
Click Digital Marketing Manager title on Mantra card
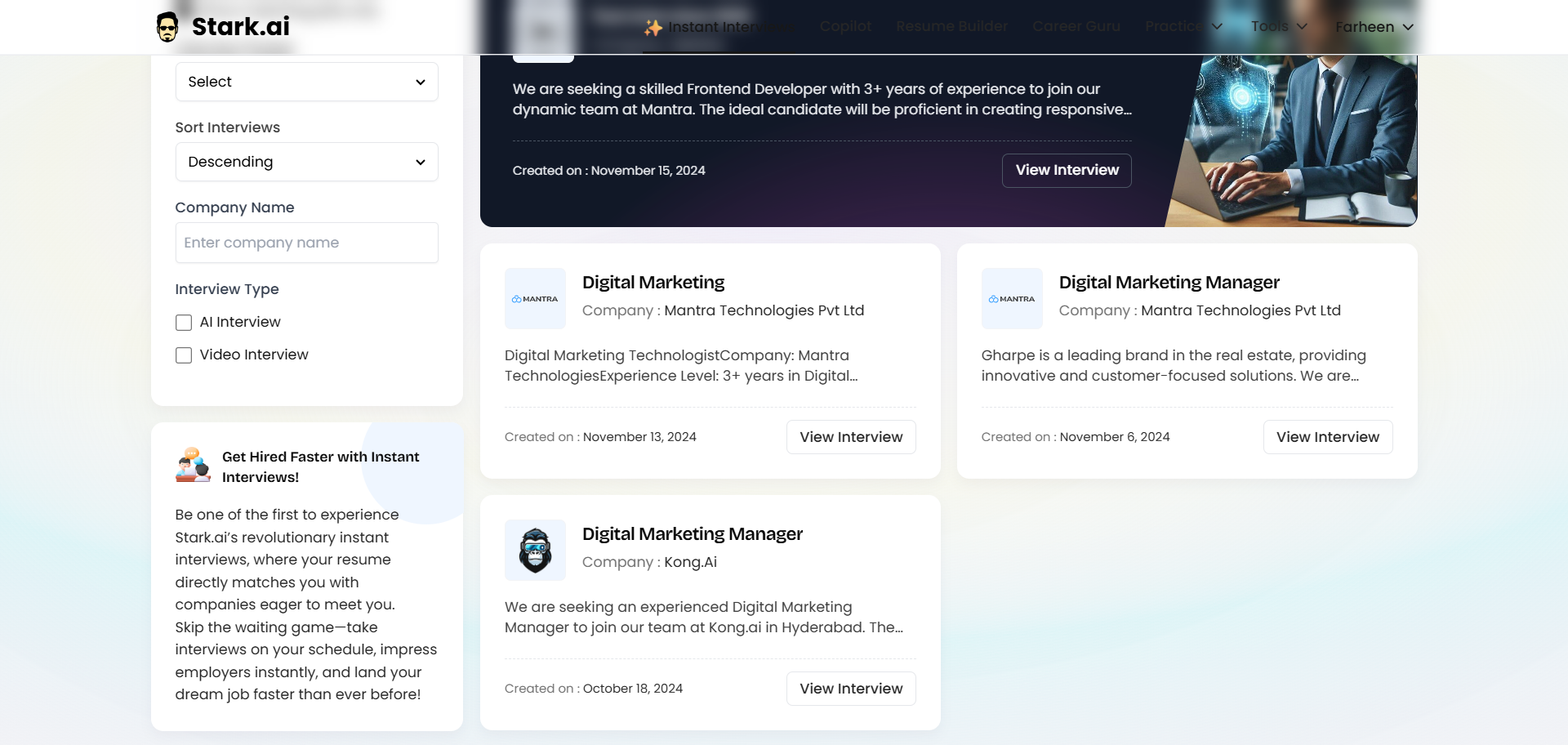coord(1169,283)
